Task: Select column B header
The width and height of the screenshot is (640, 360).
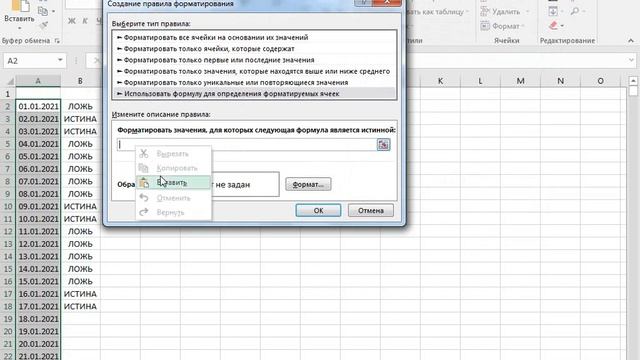Action: point(80,81)
